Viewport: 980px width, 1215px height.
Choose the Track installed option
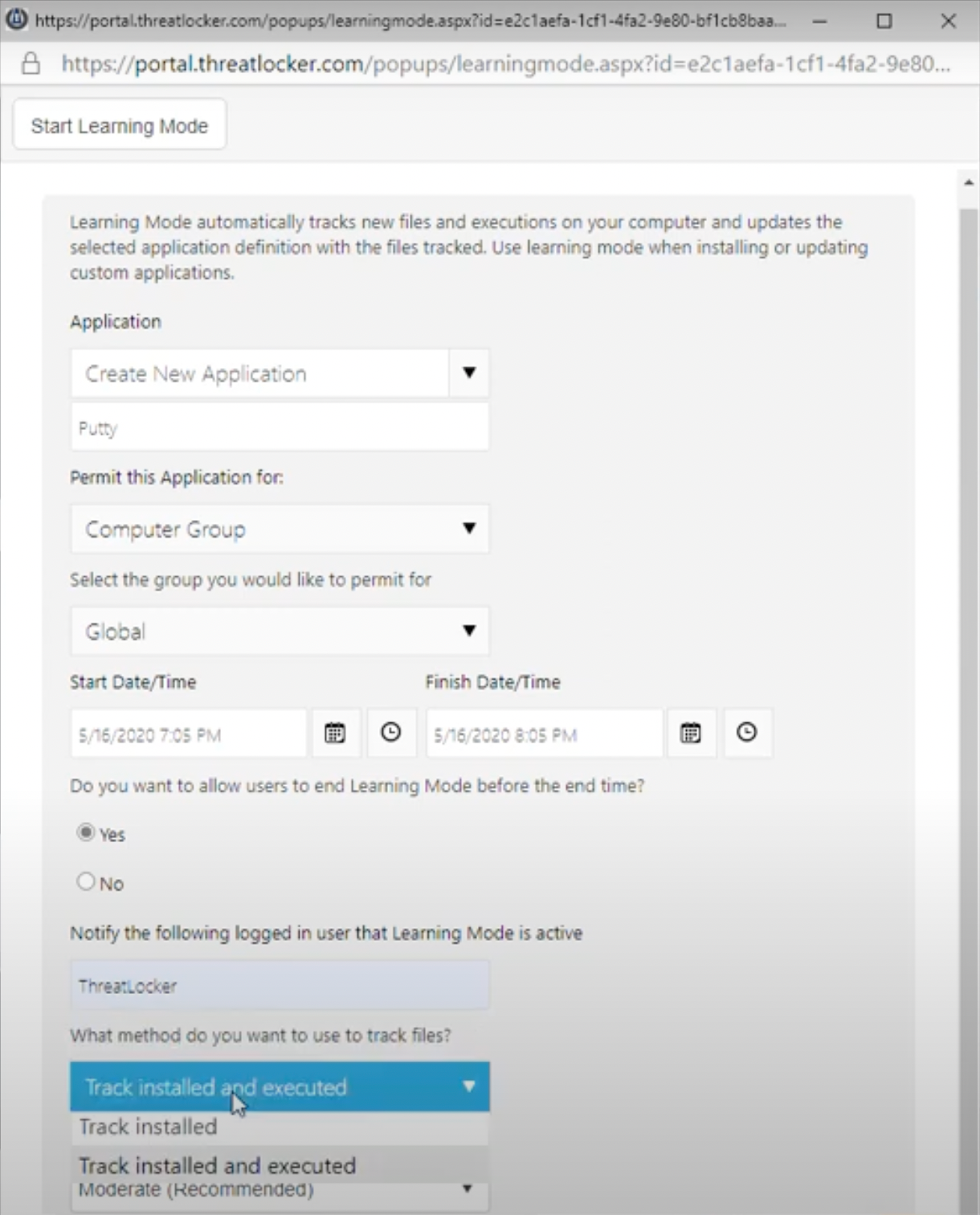[x=280, y=1127]
